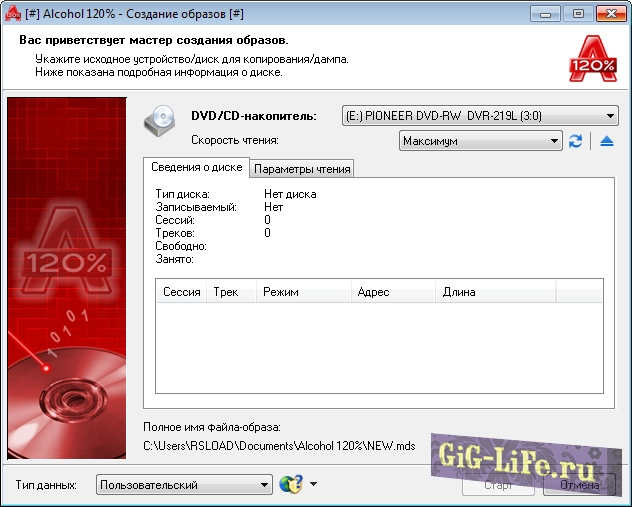Expand the Скорость чтения speed dropdown

(x=480, y=141)
